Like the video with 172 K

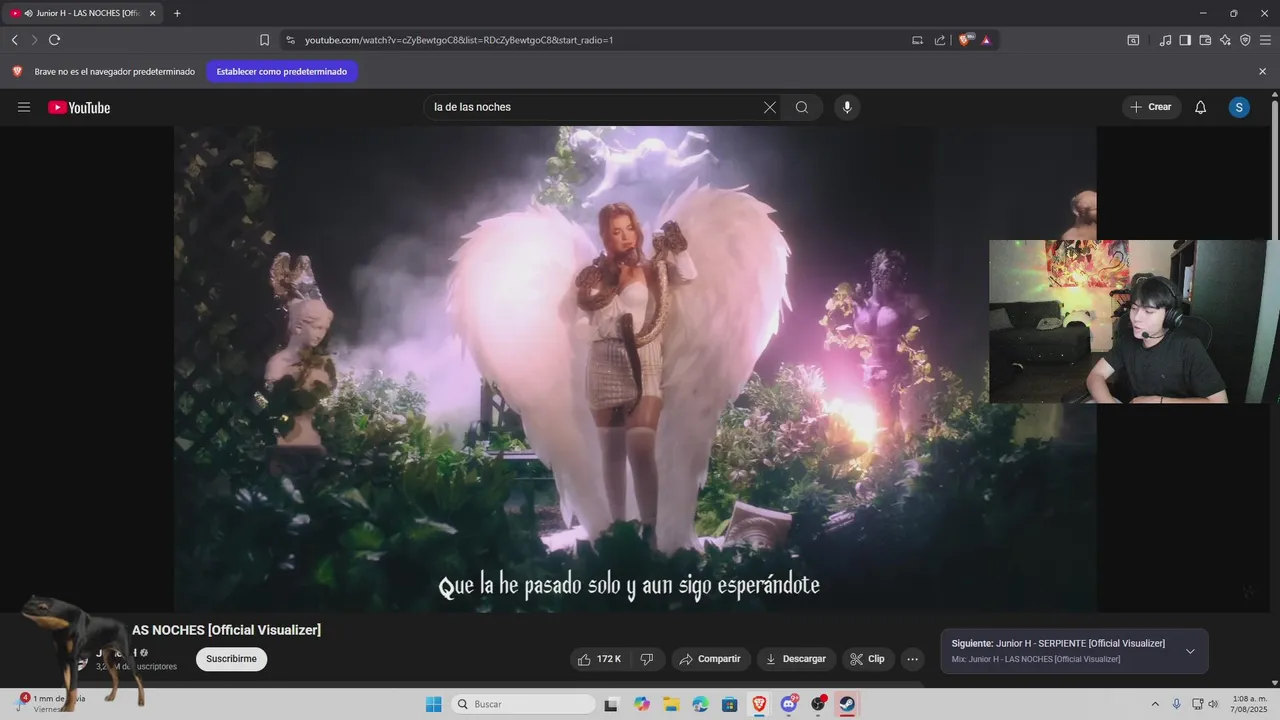pos(599,659)
